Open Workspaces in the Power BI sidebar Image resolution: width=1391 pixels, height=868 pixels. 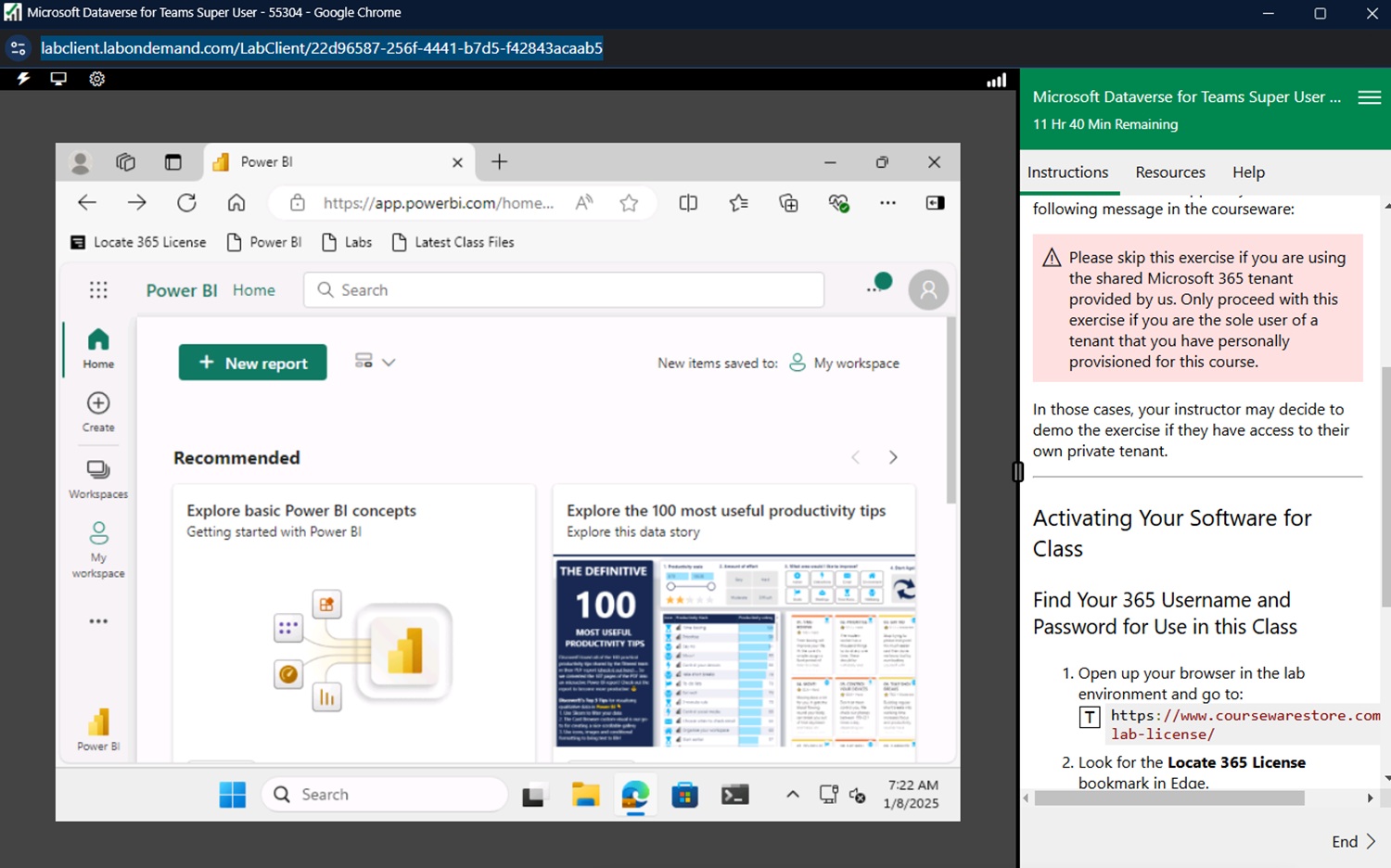tap(98, 479)
